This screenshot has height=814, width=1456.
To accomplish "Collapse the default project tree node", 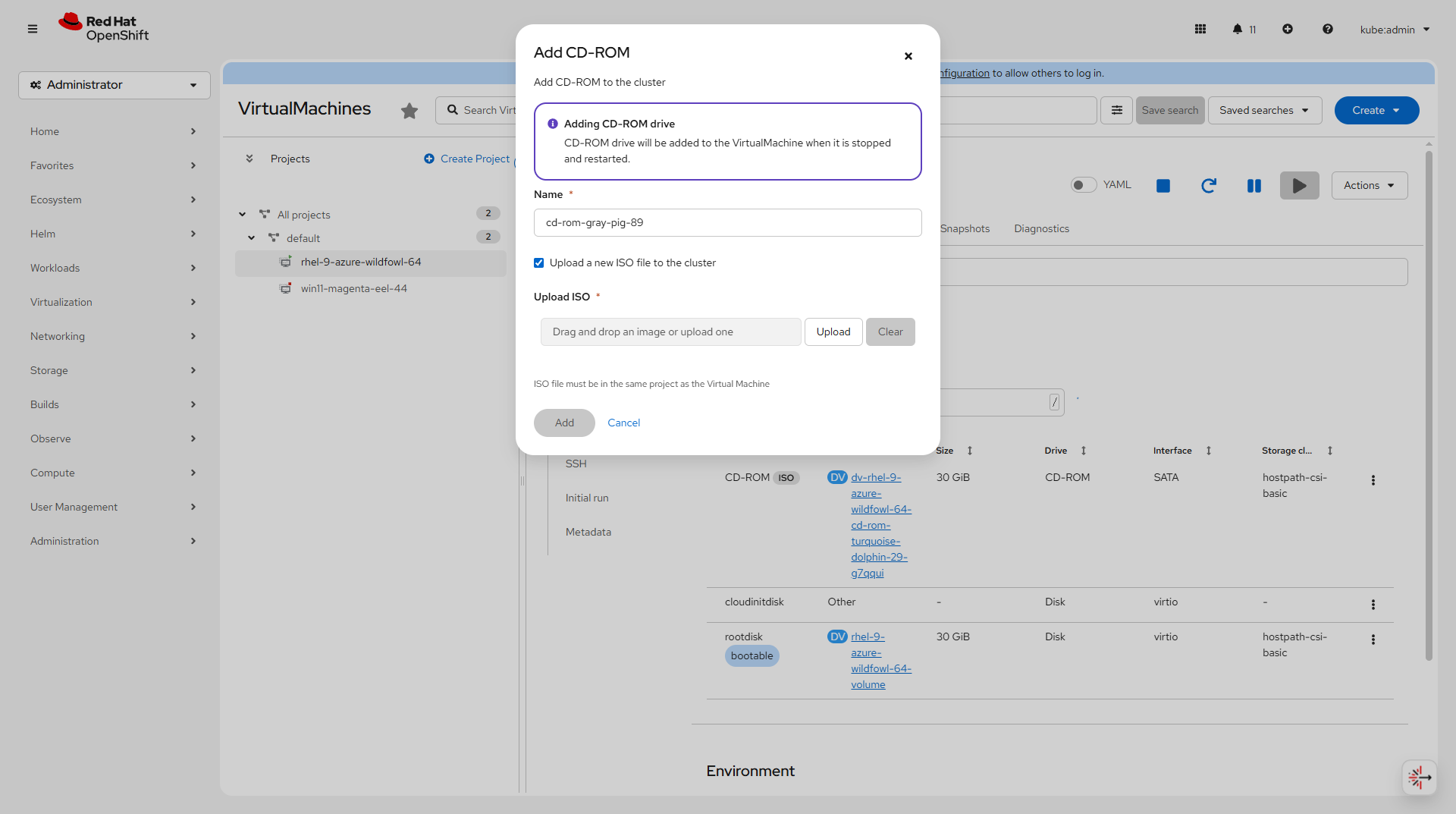I will [x=252, y=238].
